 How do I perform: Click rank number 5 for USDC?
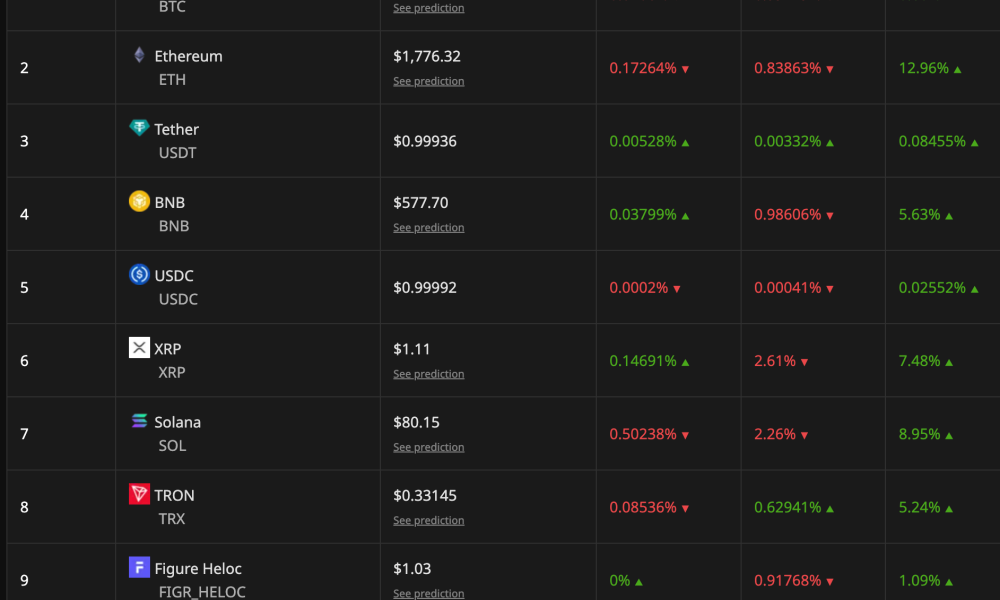tap(24, 288)
